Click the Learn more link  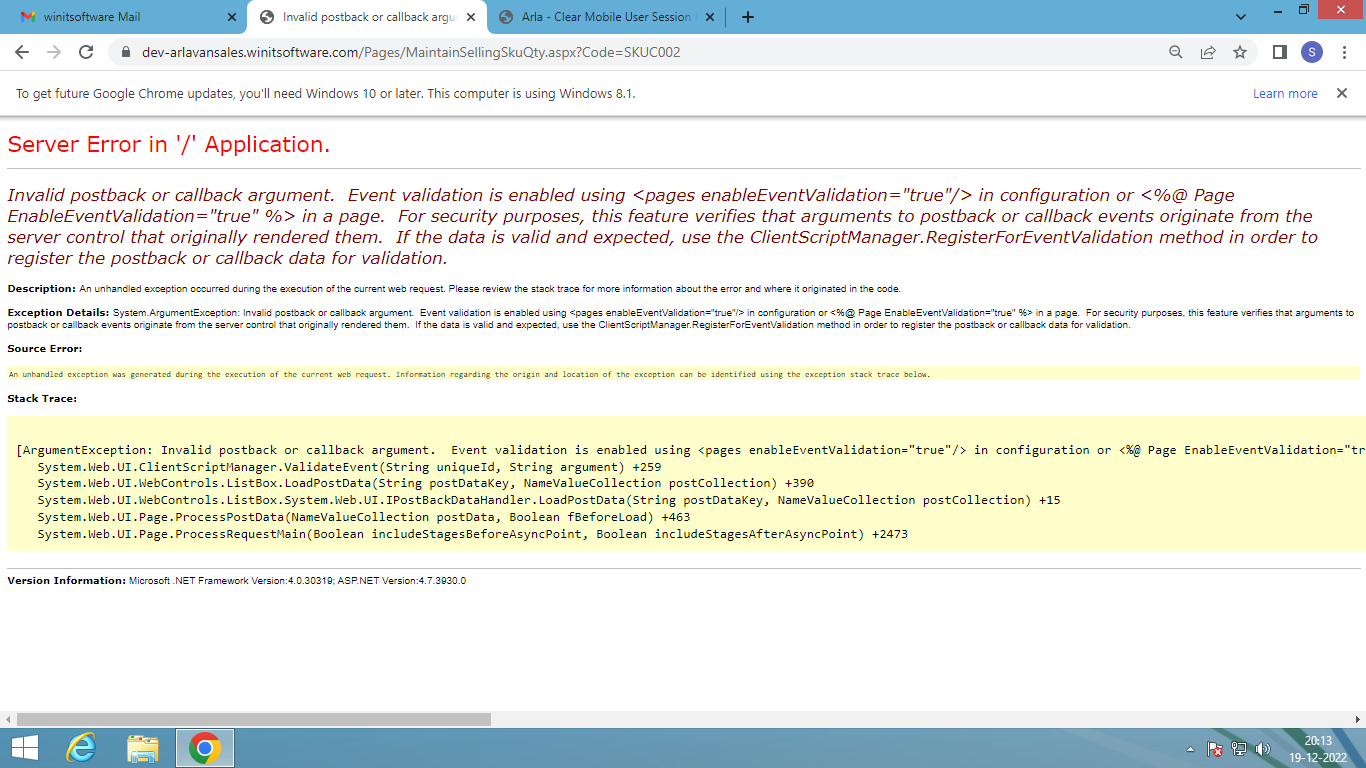pos(1285,94)
